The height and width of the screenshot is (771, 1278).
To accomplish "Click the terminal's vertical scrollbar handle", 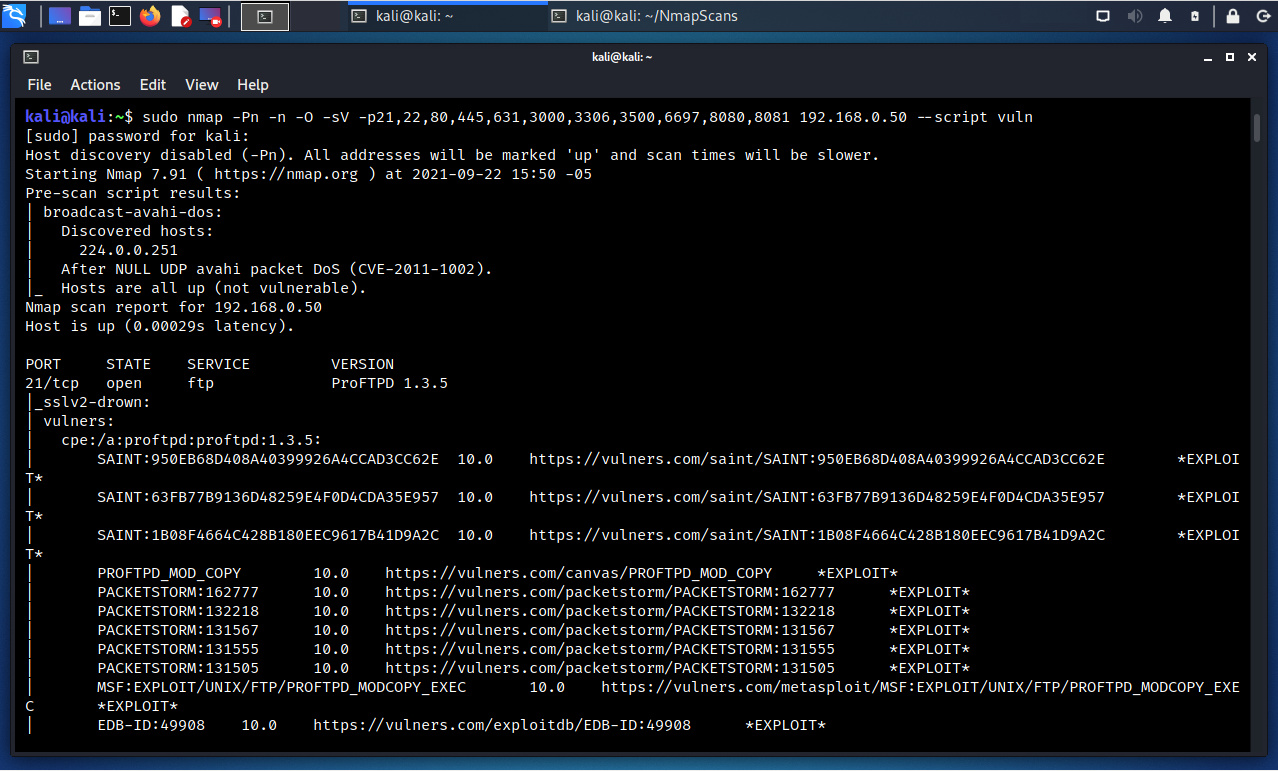I will tap(1257, 128).
